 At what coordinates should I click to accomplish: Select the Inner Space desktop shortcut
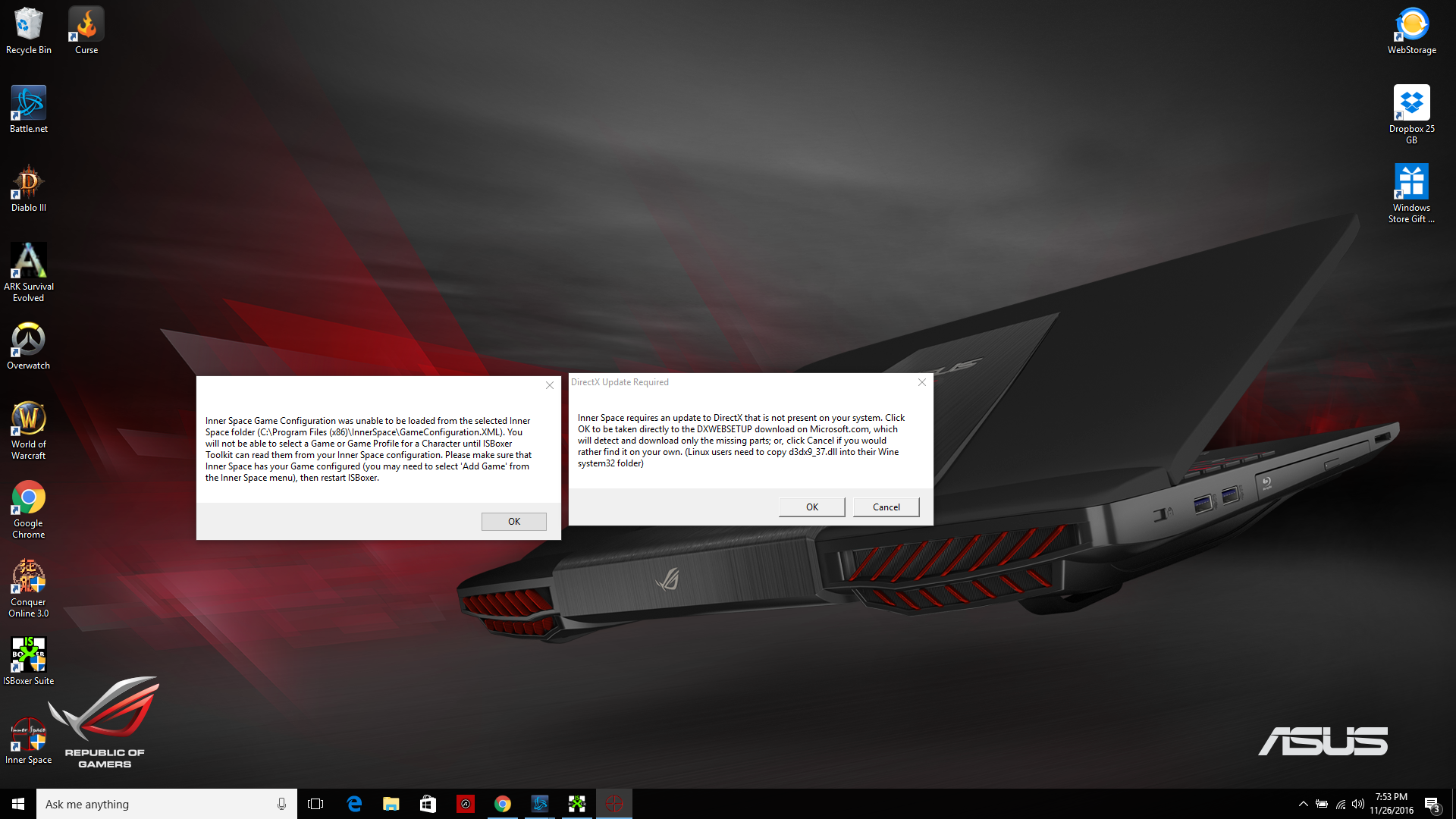point(29,740)
